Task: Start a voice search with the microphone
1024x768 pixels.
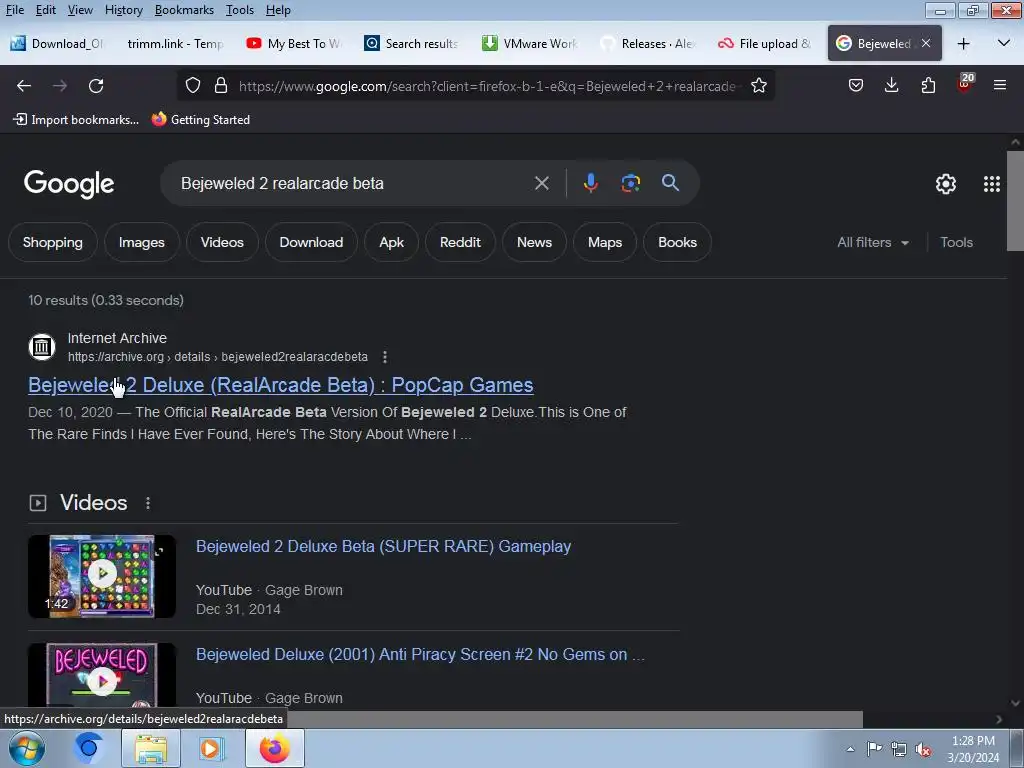Action: [590, 184]
